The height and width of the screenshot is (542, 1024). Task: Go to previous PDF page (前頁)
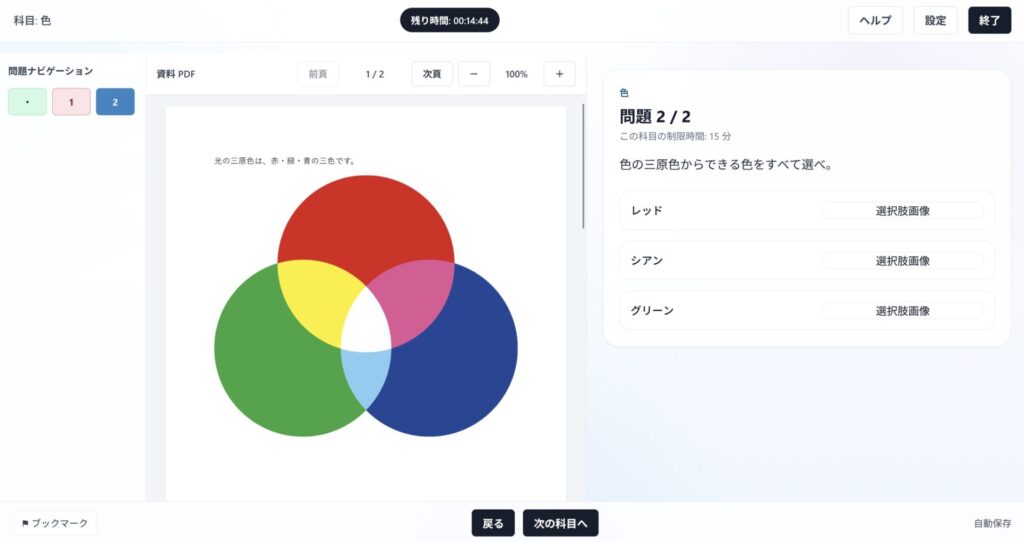(x=318, y=74)
